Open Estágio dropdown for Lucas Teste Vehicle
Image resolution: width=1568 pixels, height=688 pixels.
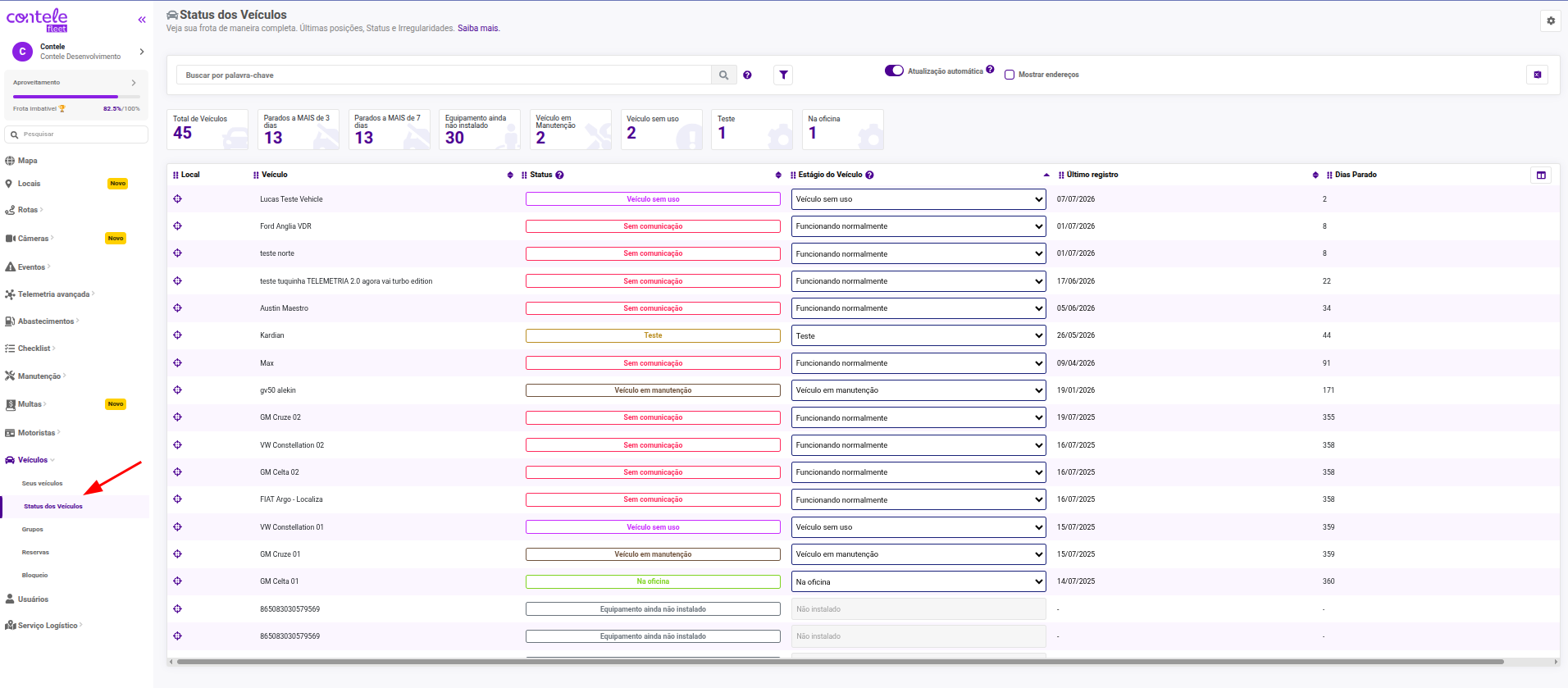(x=918, y=199)
